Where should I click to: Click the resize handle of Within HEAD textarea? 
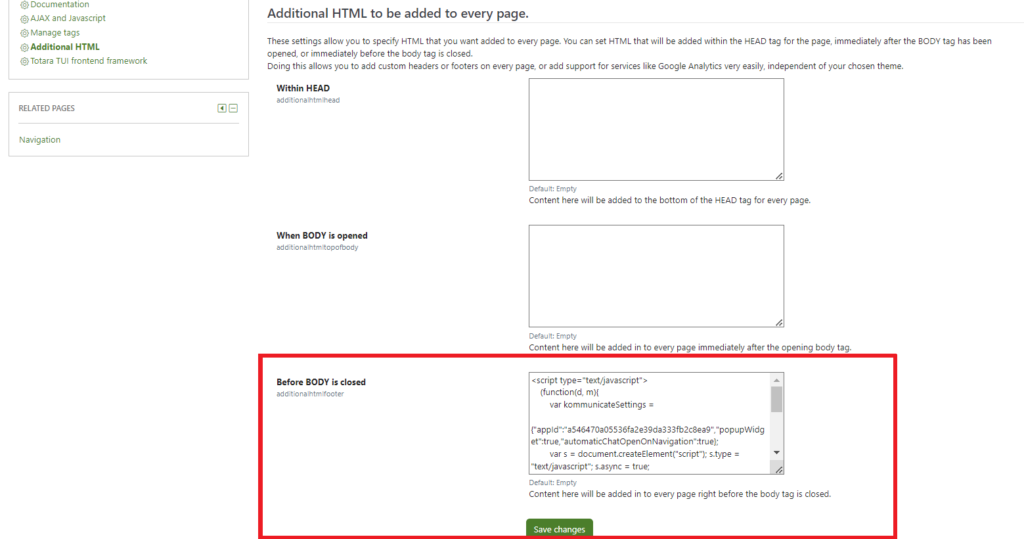[779, 176]
